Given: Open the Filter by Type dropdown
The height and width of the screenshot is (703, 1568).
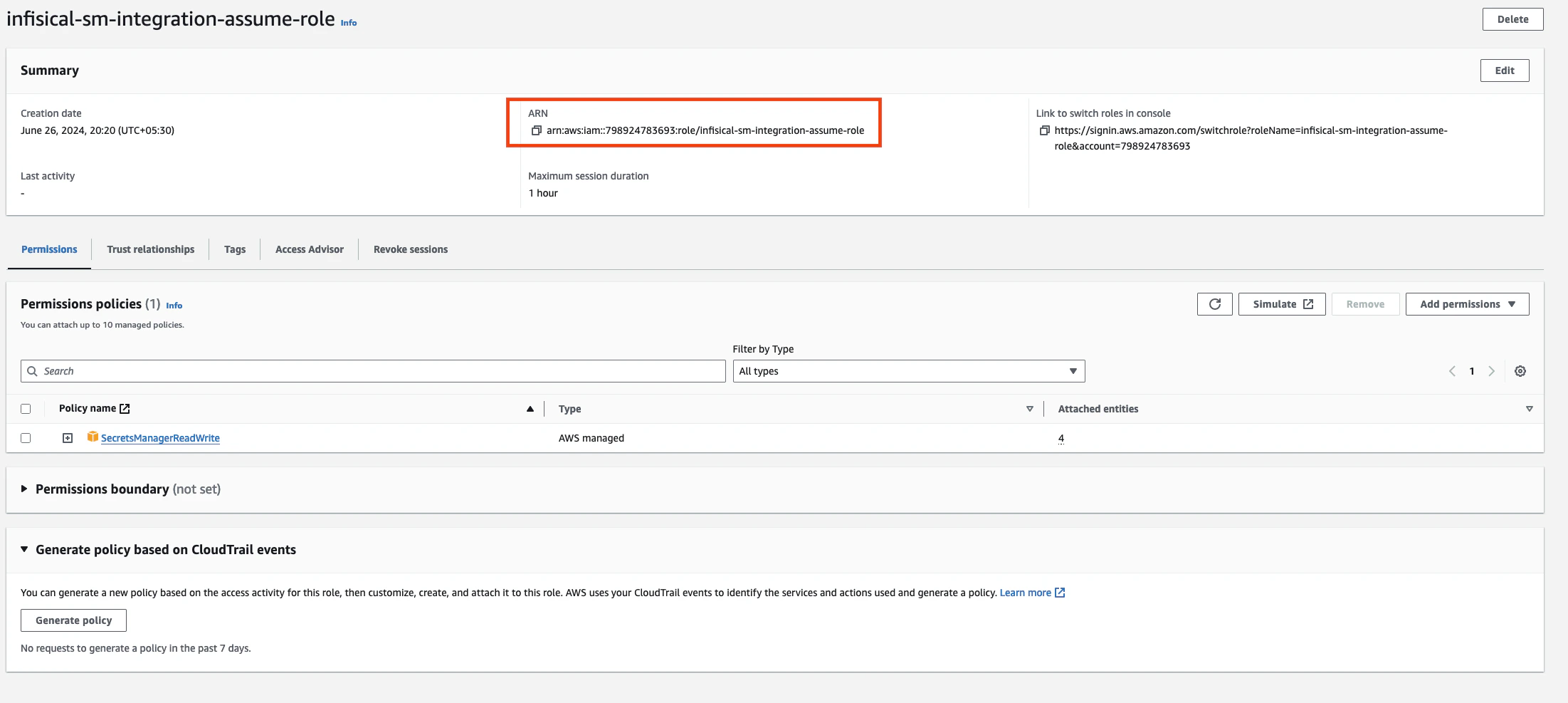Looking at the screenshot, I should pyautogui.click(x=909, y=371).
